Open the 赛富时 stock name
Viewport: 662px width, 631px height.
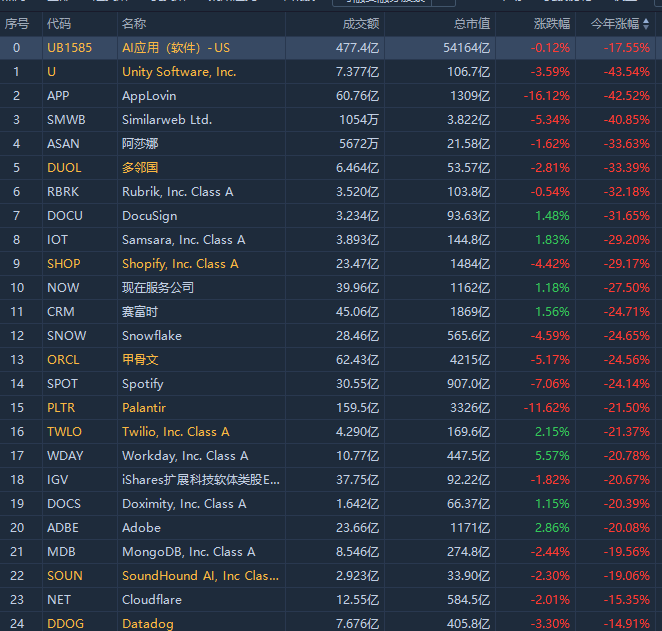tap(140, 312)
